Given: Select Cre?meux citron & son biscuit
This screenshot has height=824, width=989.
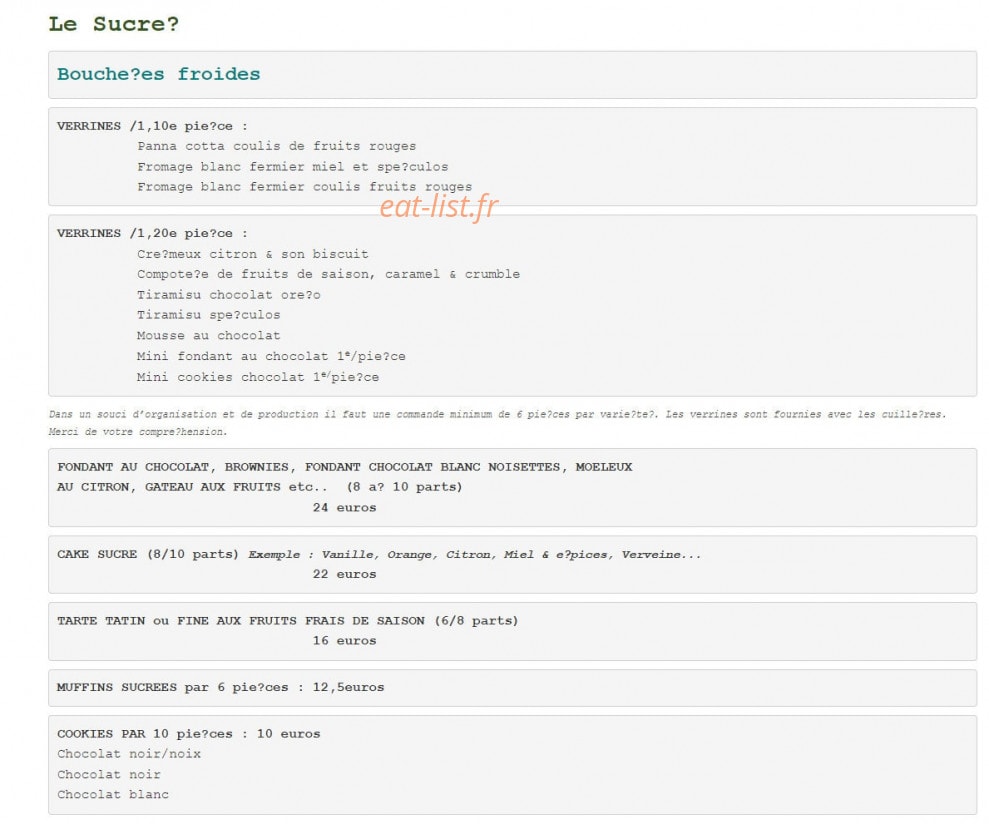Looking at the screenshot, I should coord(253,254).
